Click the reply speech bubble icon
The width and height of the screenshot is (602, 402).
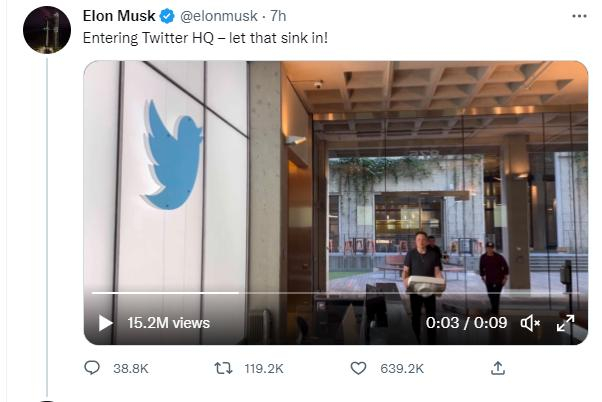pos(92,369)
